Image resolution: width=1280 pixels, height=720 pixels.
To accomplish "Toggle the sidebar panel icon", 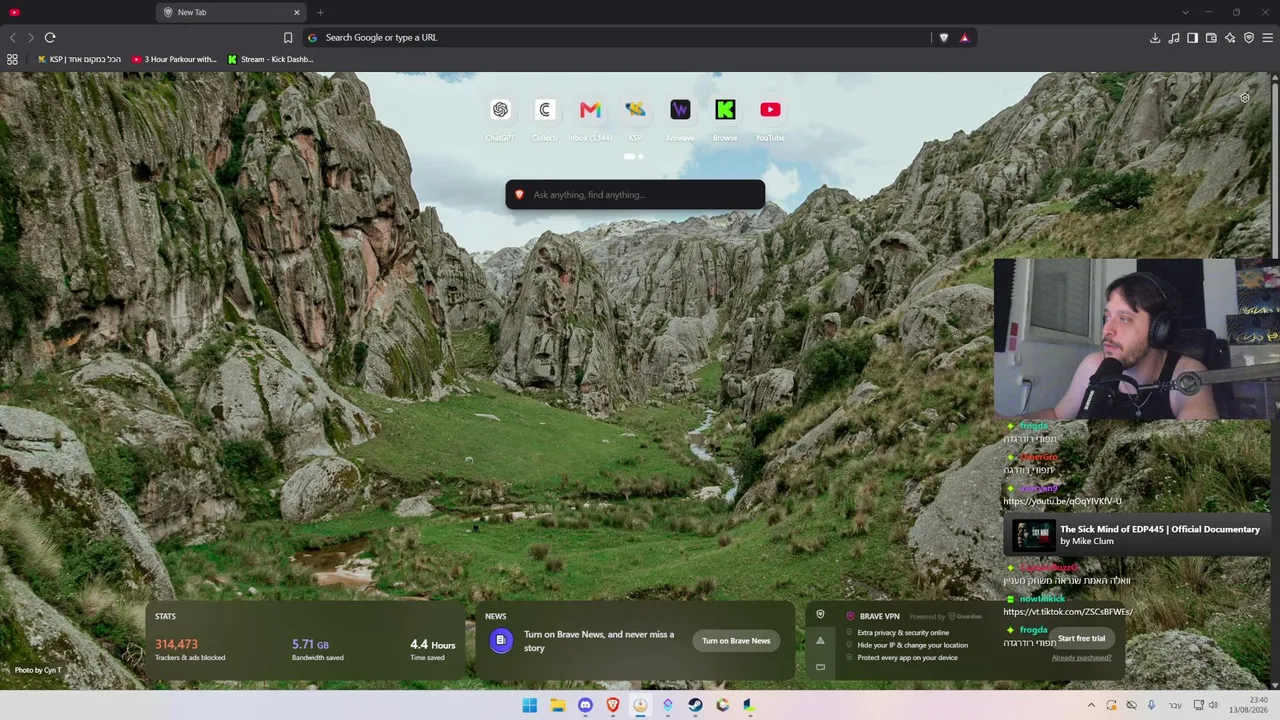I will click(x=1192, y=38).
